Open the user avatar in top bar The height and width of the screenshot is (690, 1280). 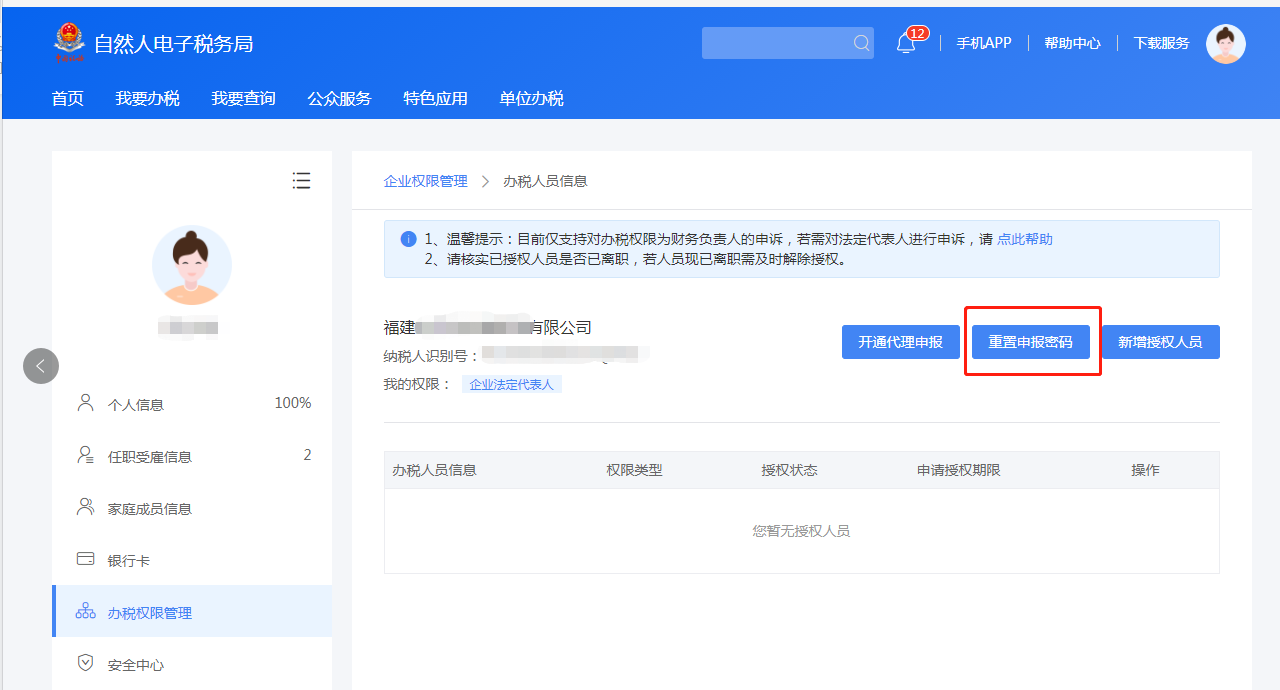(x=1225, y=44)
